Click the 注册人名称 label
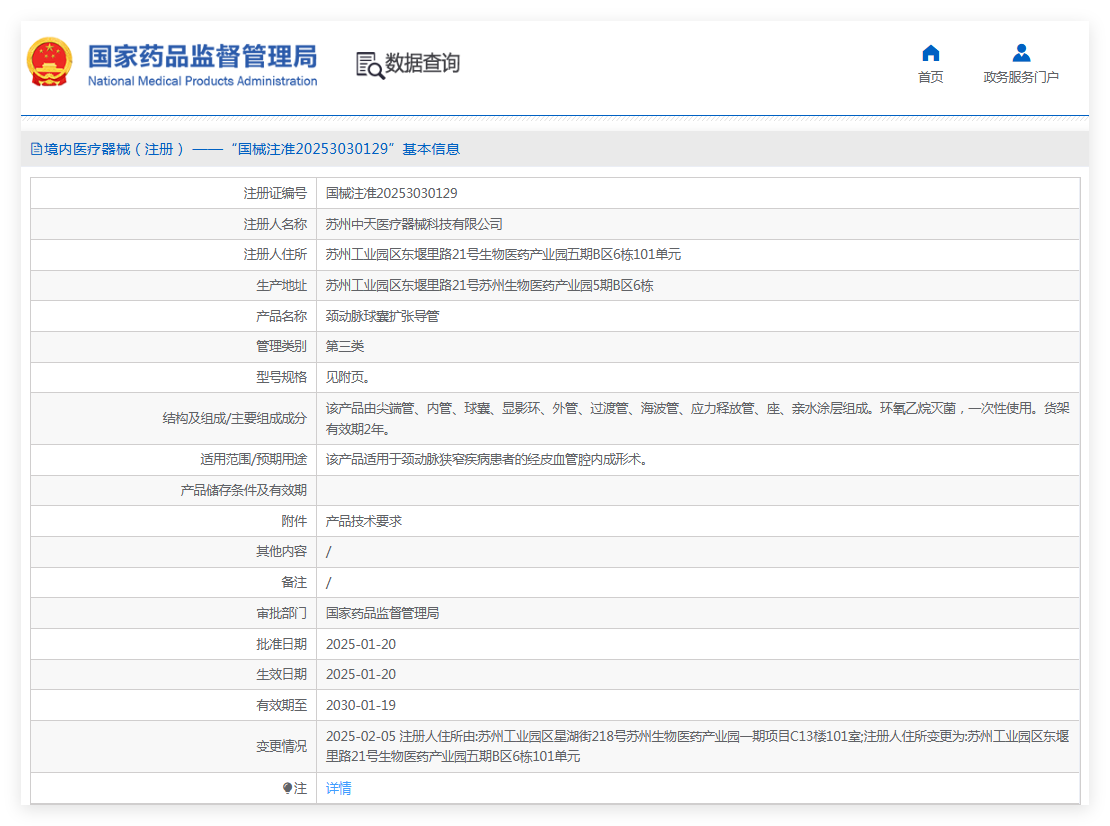 click(275, 224)
